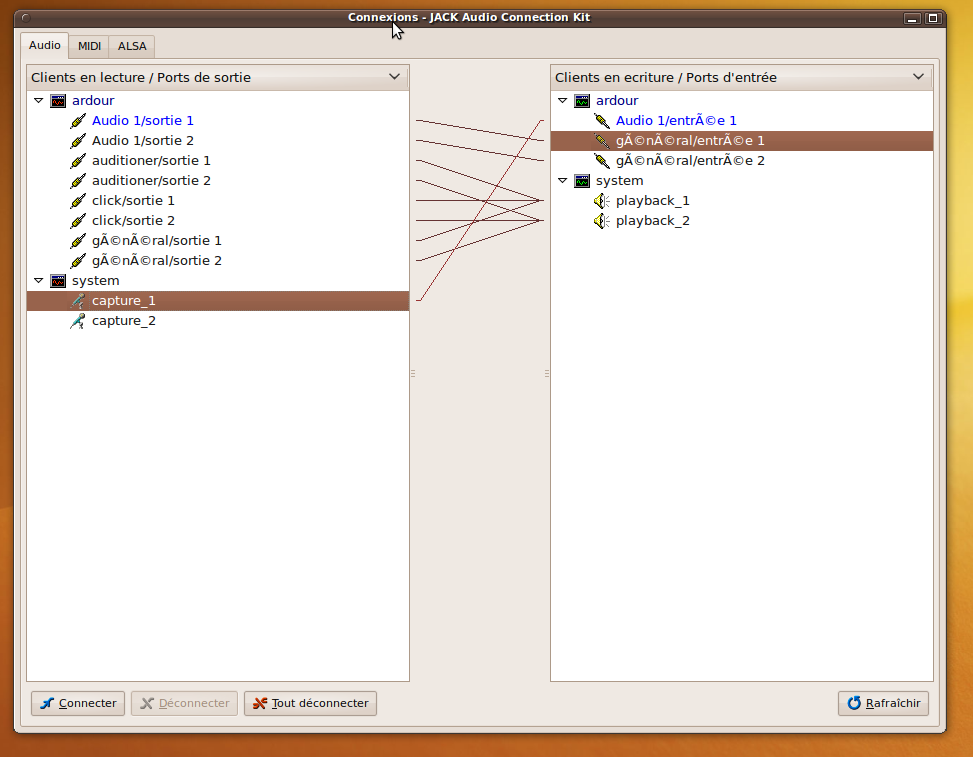The height and width of the screenshot is (757, 973).
Task: Collapse ardour client in input ports tree
Action: [x=562, y=101]
